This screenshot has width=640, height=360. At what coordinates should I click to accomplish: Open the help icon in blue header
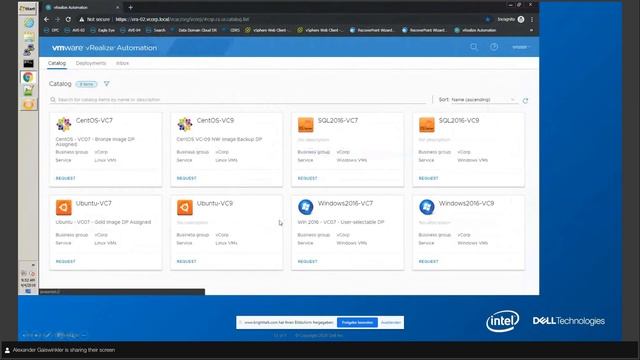point(494,47)
